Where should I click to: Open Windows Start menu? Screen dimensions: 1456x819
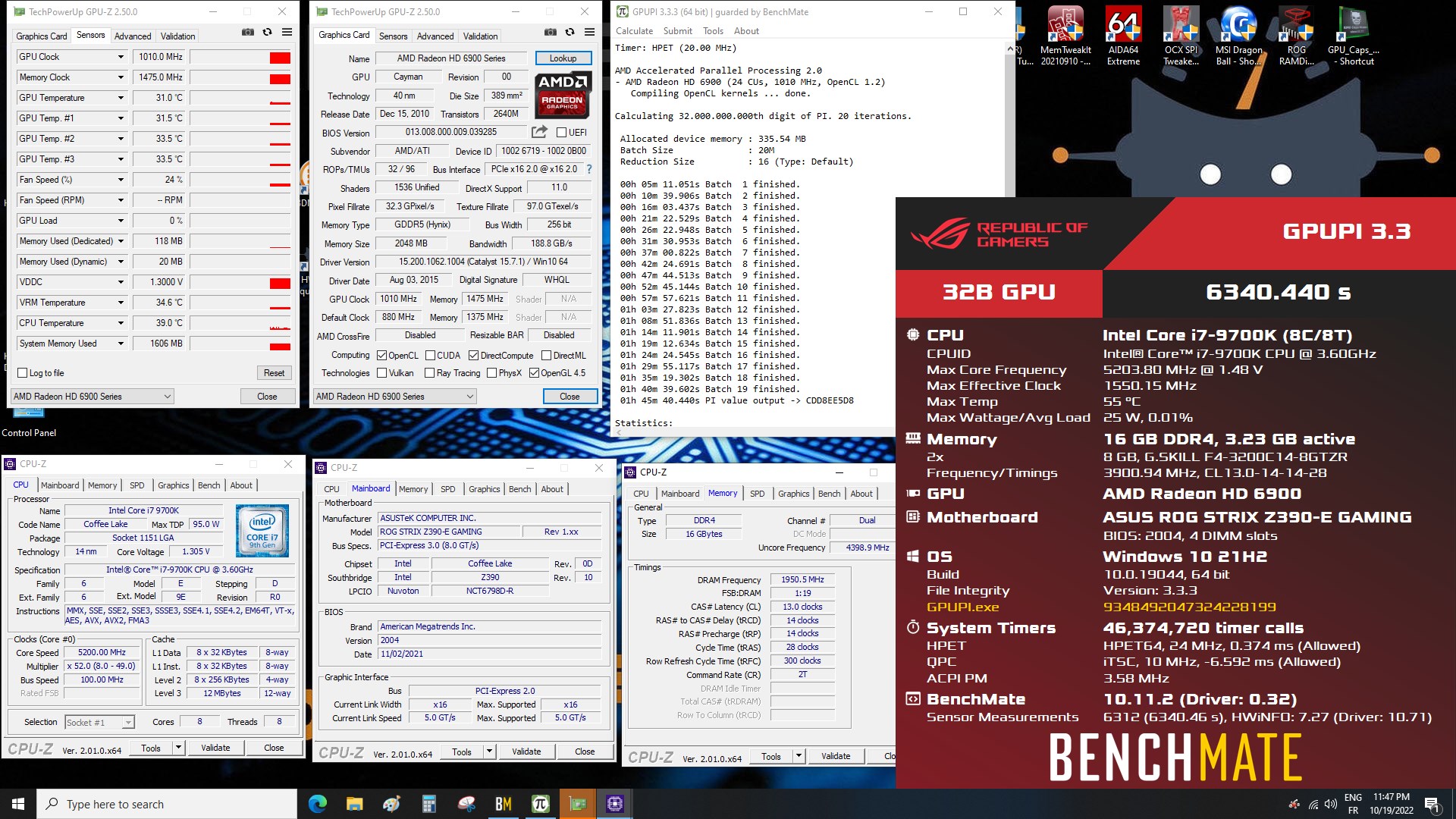pyautogui.click(x=18, y=804)
